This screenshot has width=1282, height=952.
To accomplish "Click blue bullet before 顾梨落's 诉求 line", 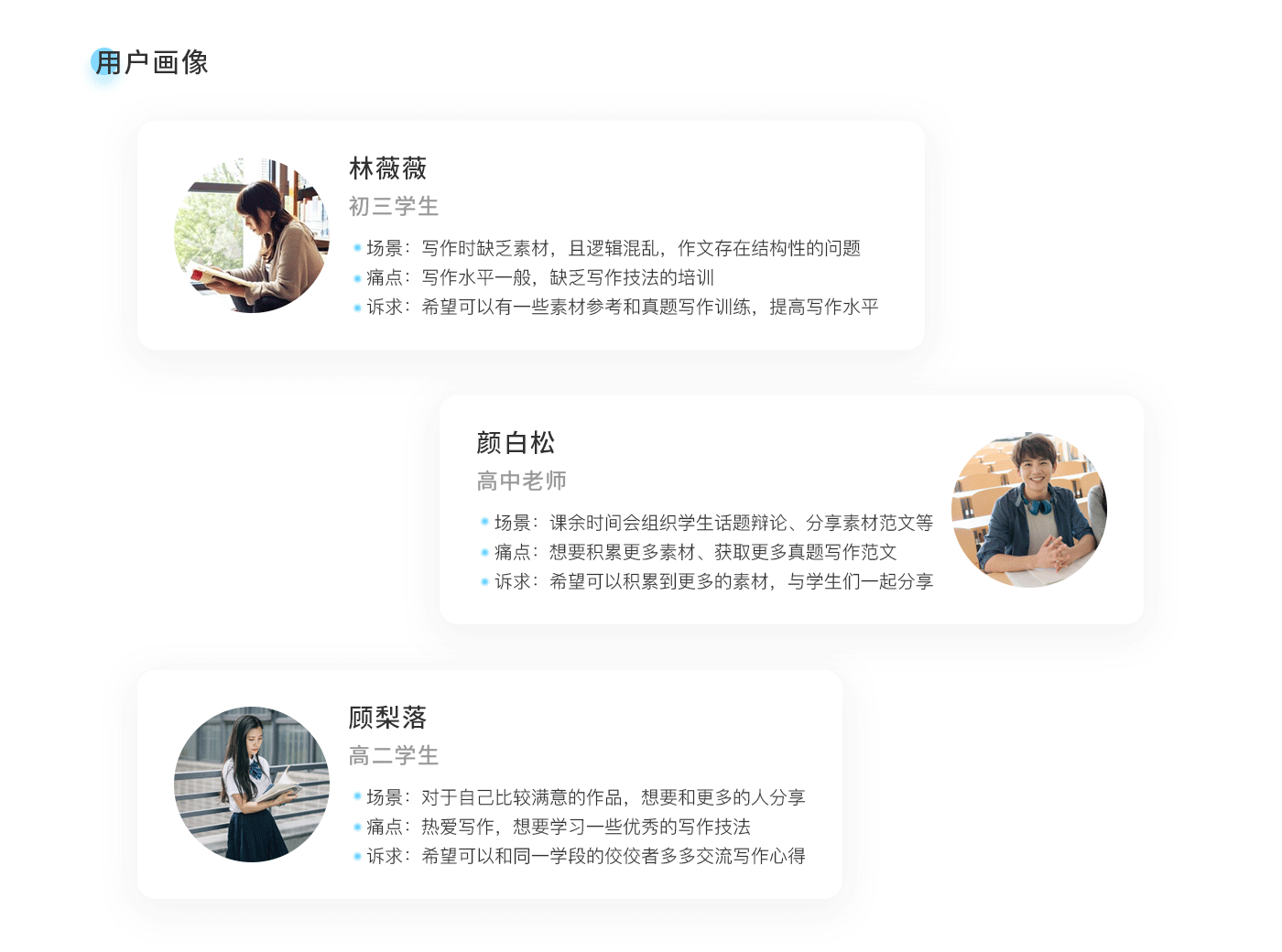I will point(357,856).
